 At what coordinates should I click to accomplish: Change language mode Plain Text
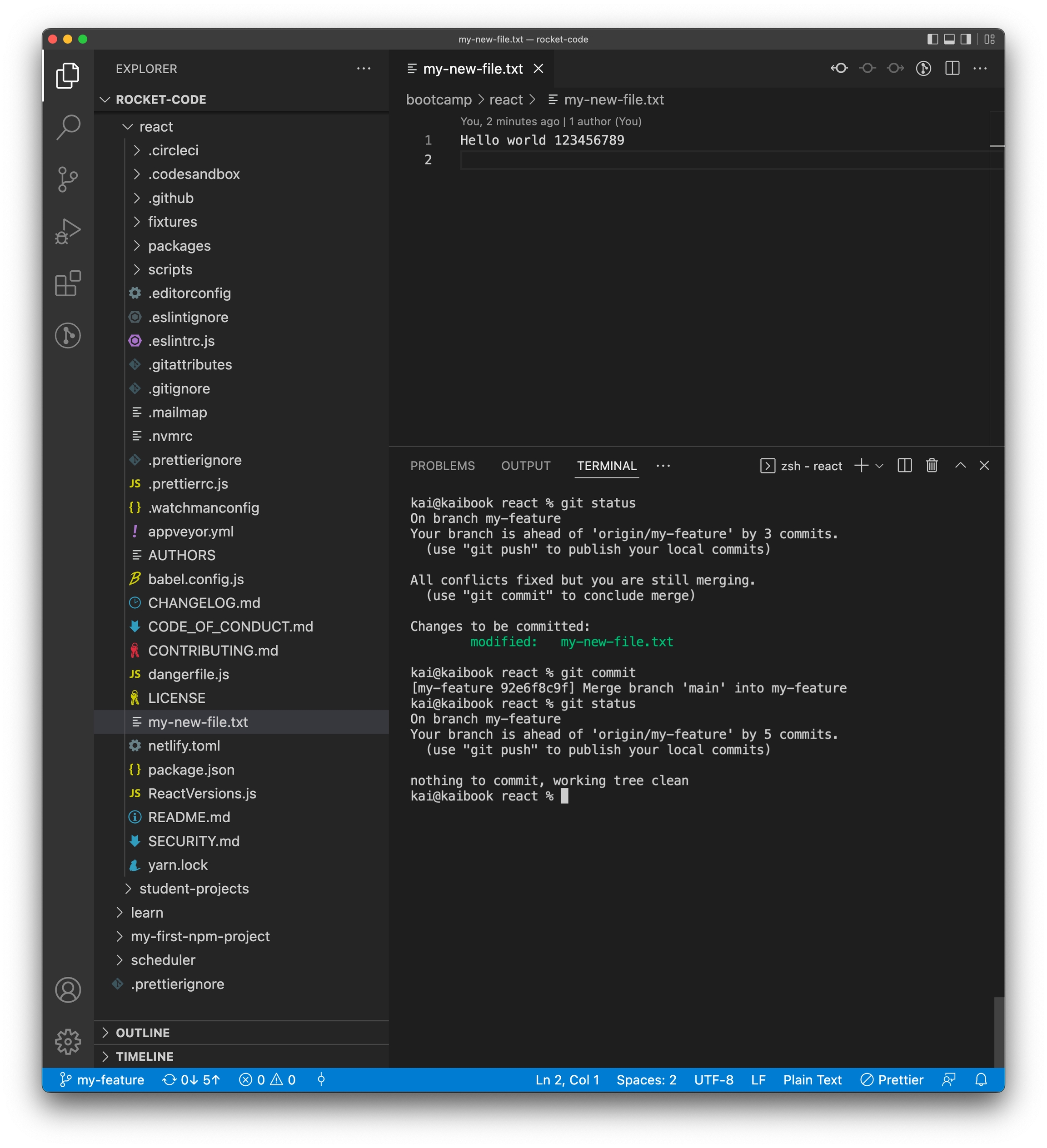click(813, 1080)
